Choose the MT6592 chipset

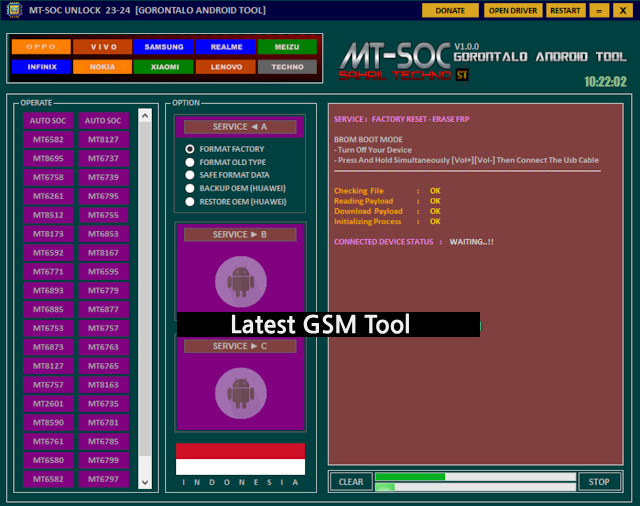point(48,253)
